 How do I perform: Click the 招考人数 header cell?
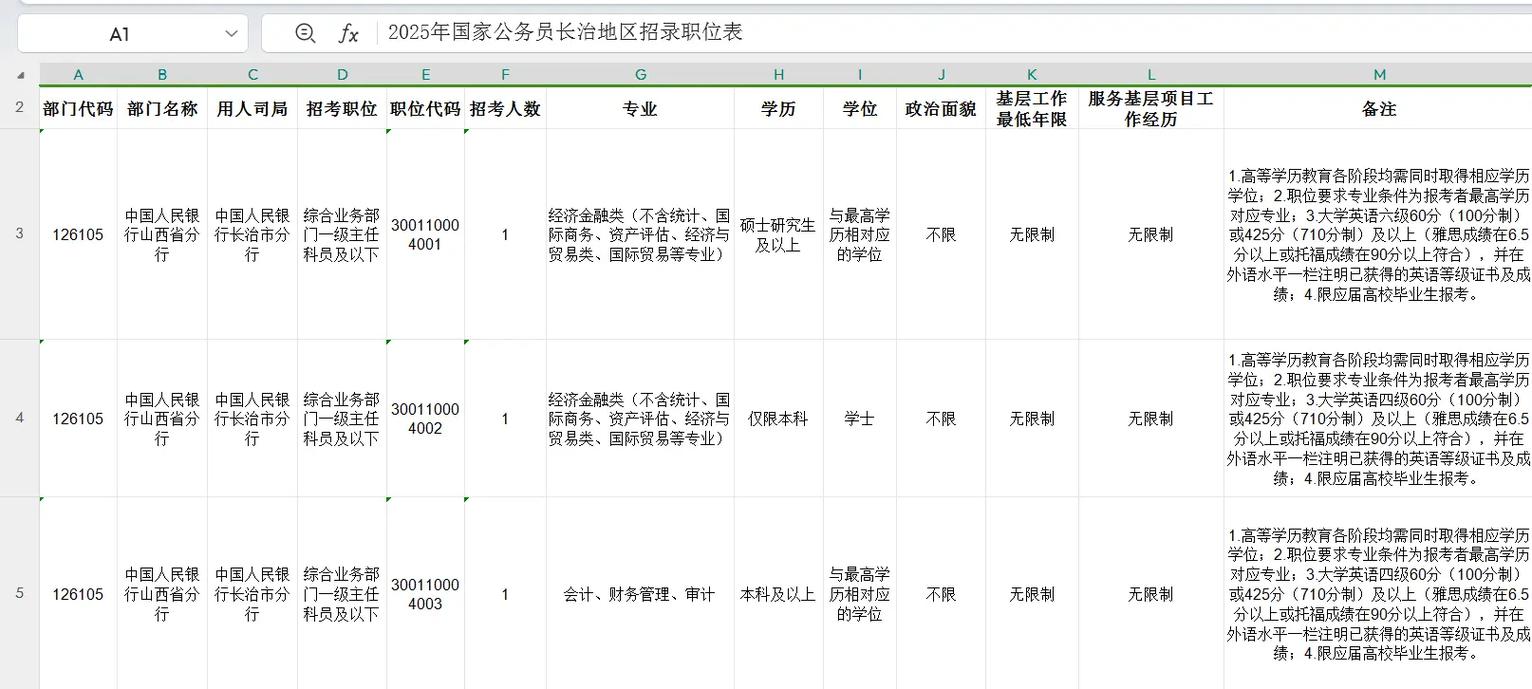(505, 108)
